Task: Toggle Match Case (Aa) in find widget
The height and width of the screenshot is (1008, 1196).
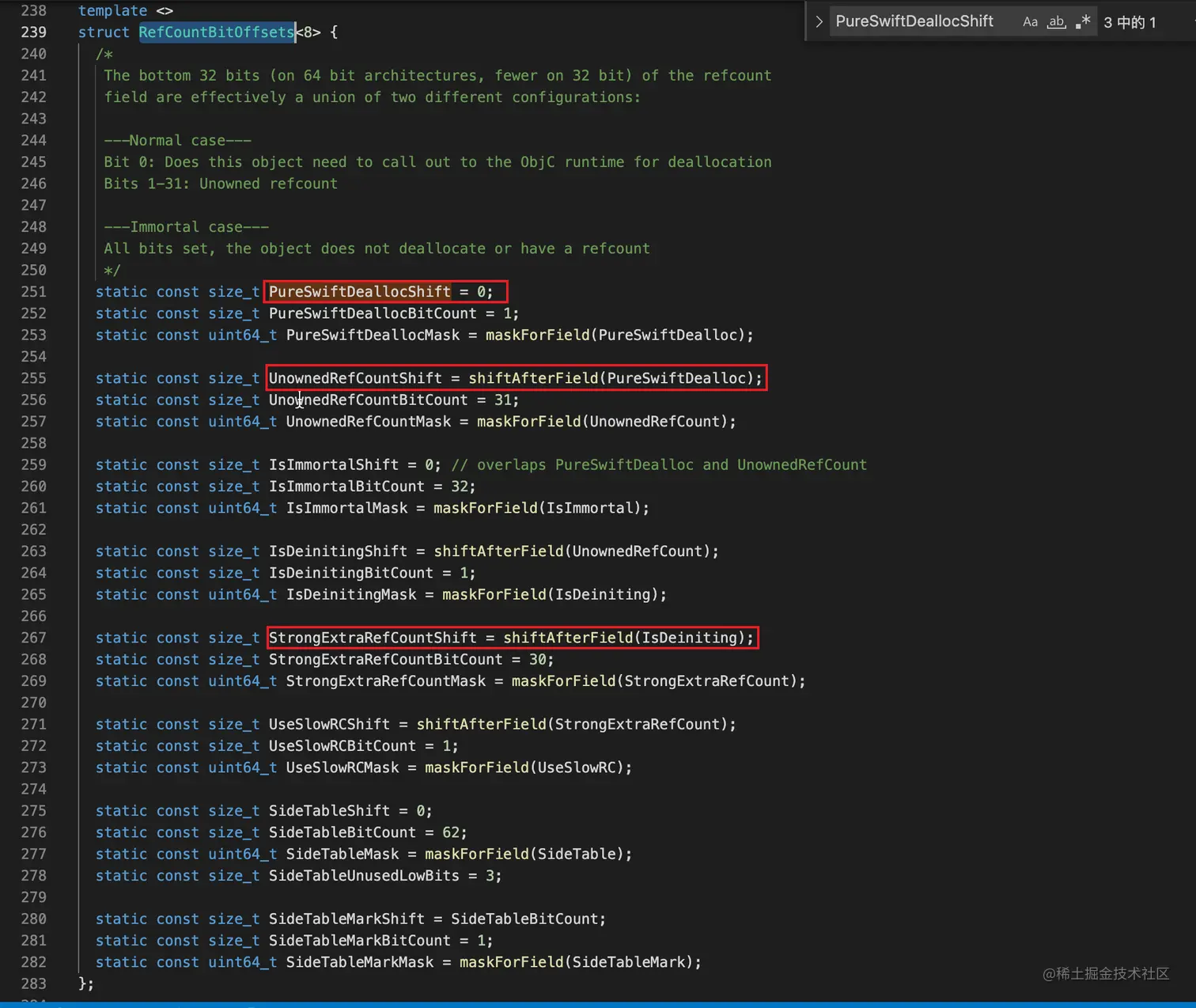Action: click(1030, 22)
